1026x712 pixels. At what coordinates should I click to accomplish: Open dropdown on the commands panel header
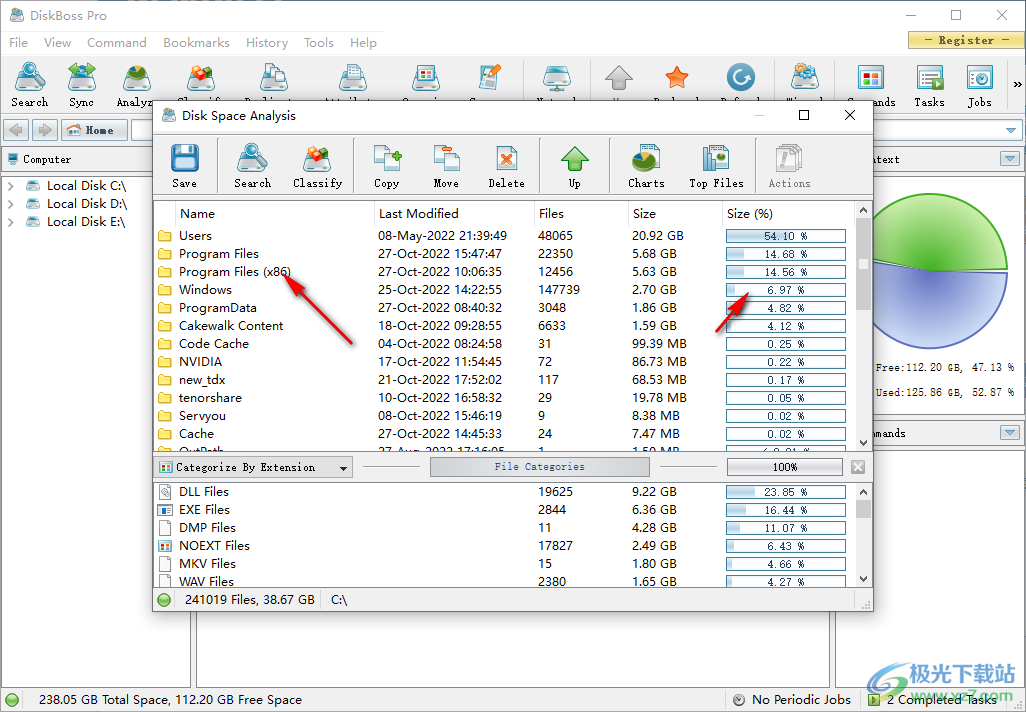(x=1010, y=433)
